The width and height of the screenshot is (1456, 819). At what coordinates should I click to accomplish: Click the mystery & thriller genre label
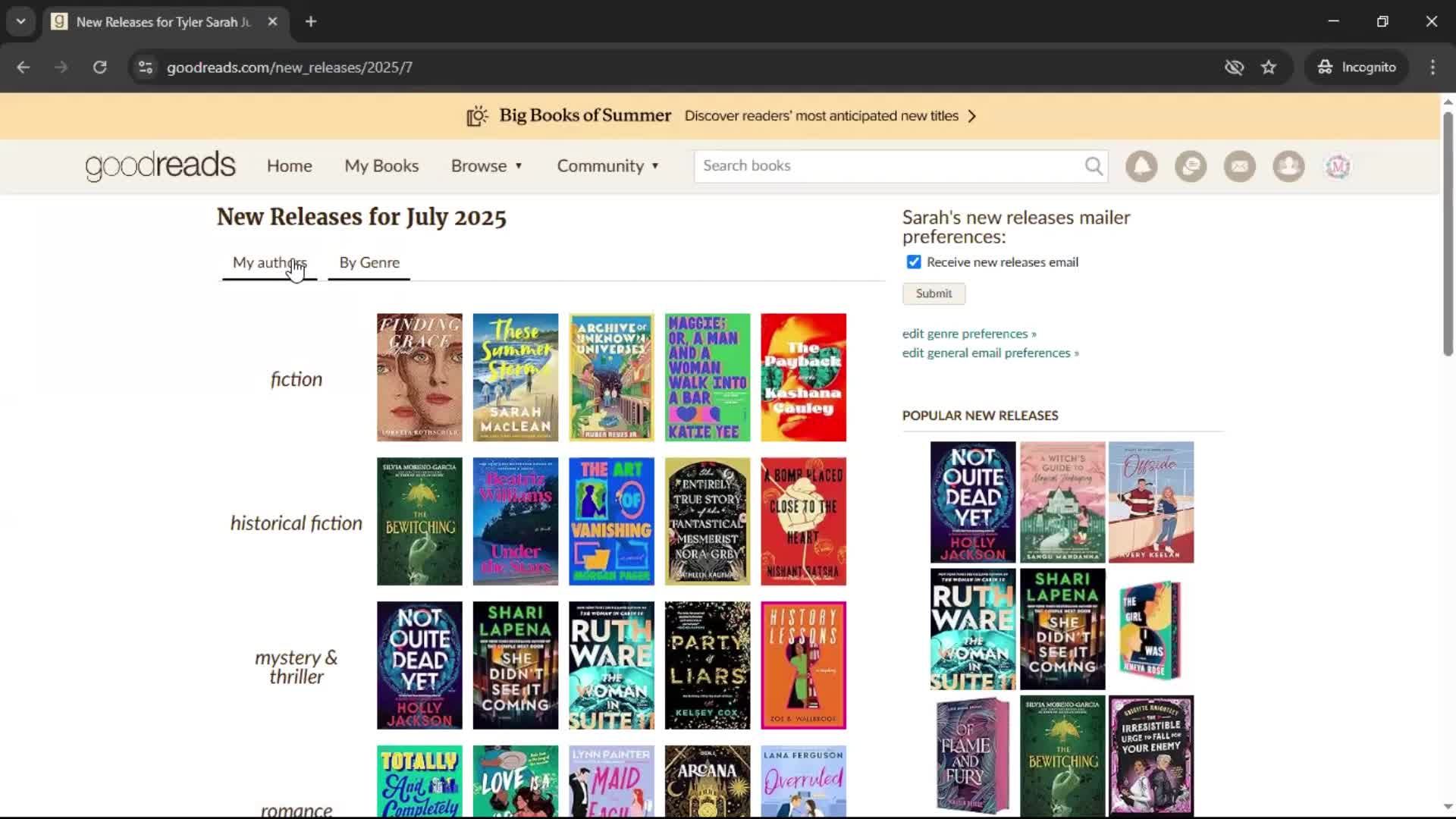pos(297,667)
